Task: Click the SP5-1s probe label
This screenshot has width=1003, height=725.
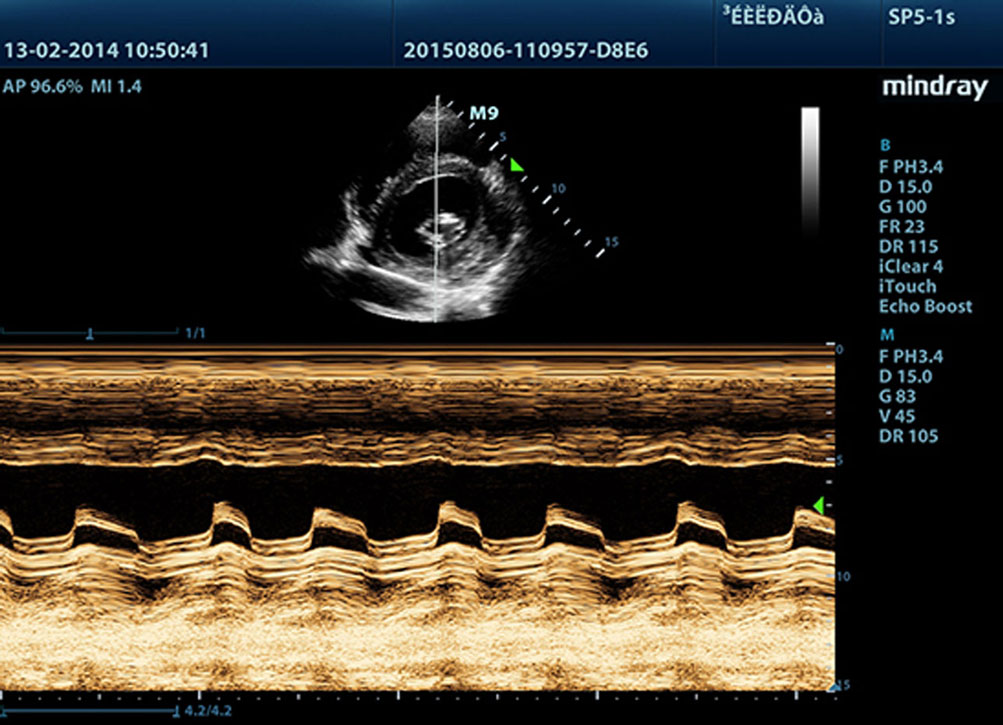Action: pyautogui.click(x=921, y=18)
